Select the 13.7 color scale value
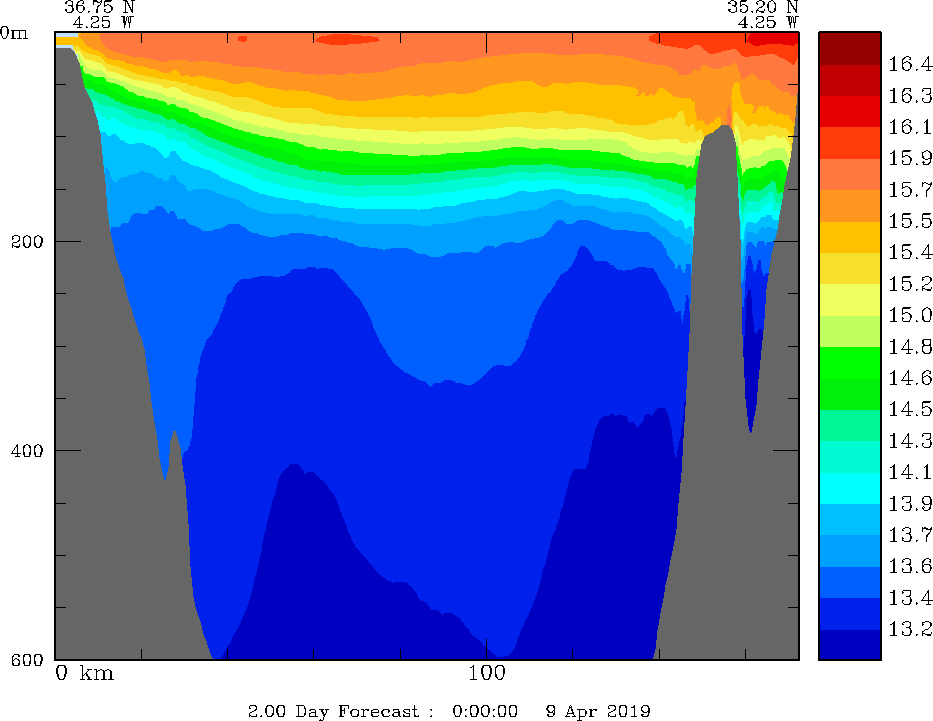This screenshot has width=933, height=721. 910,535
